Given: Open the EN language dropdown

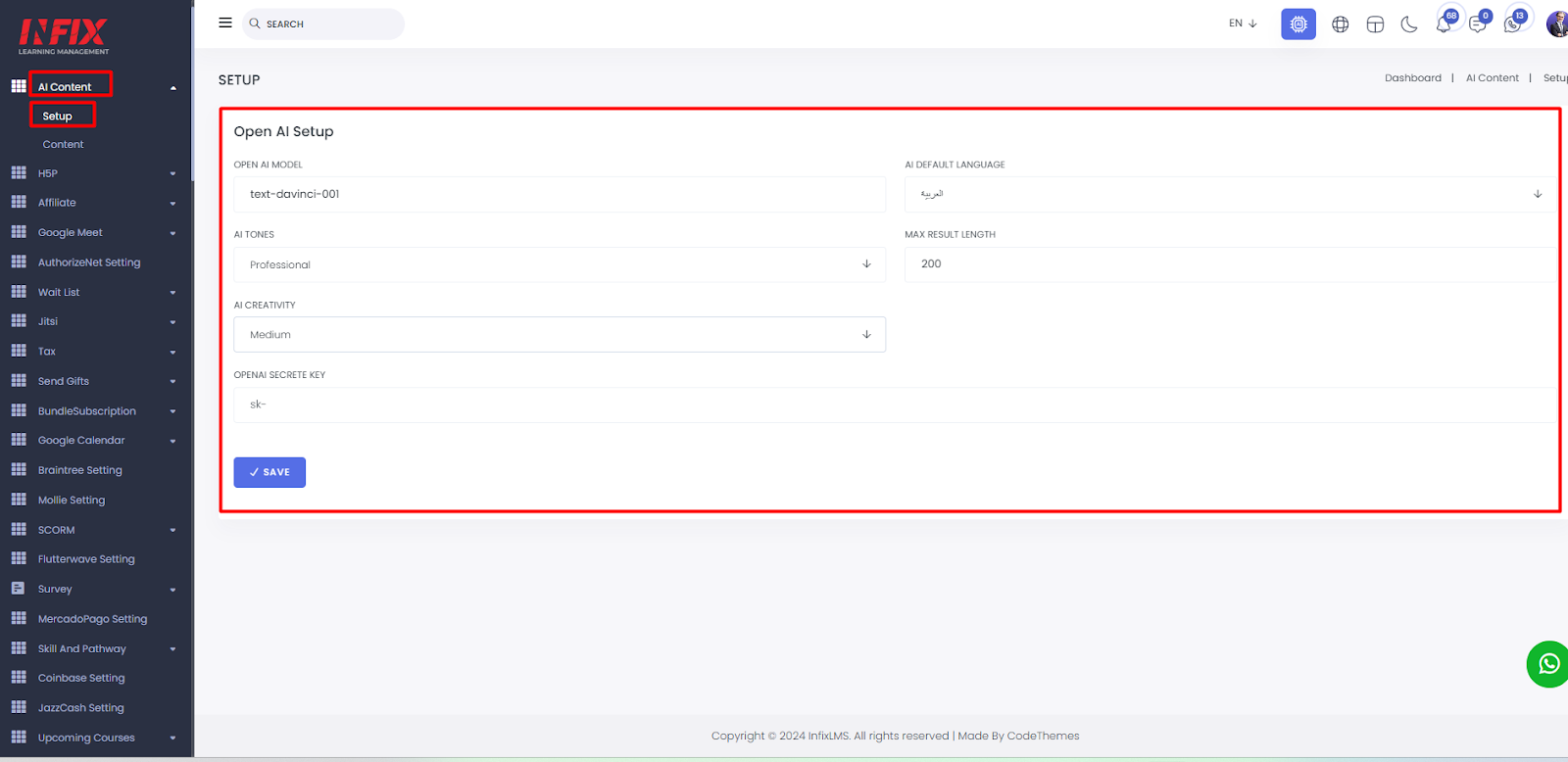Looking at the screenshot, I should pyautogui.click(x=1243, y=24).
